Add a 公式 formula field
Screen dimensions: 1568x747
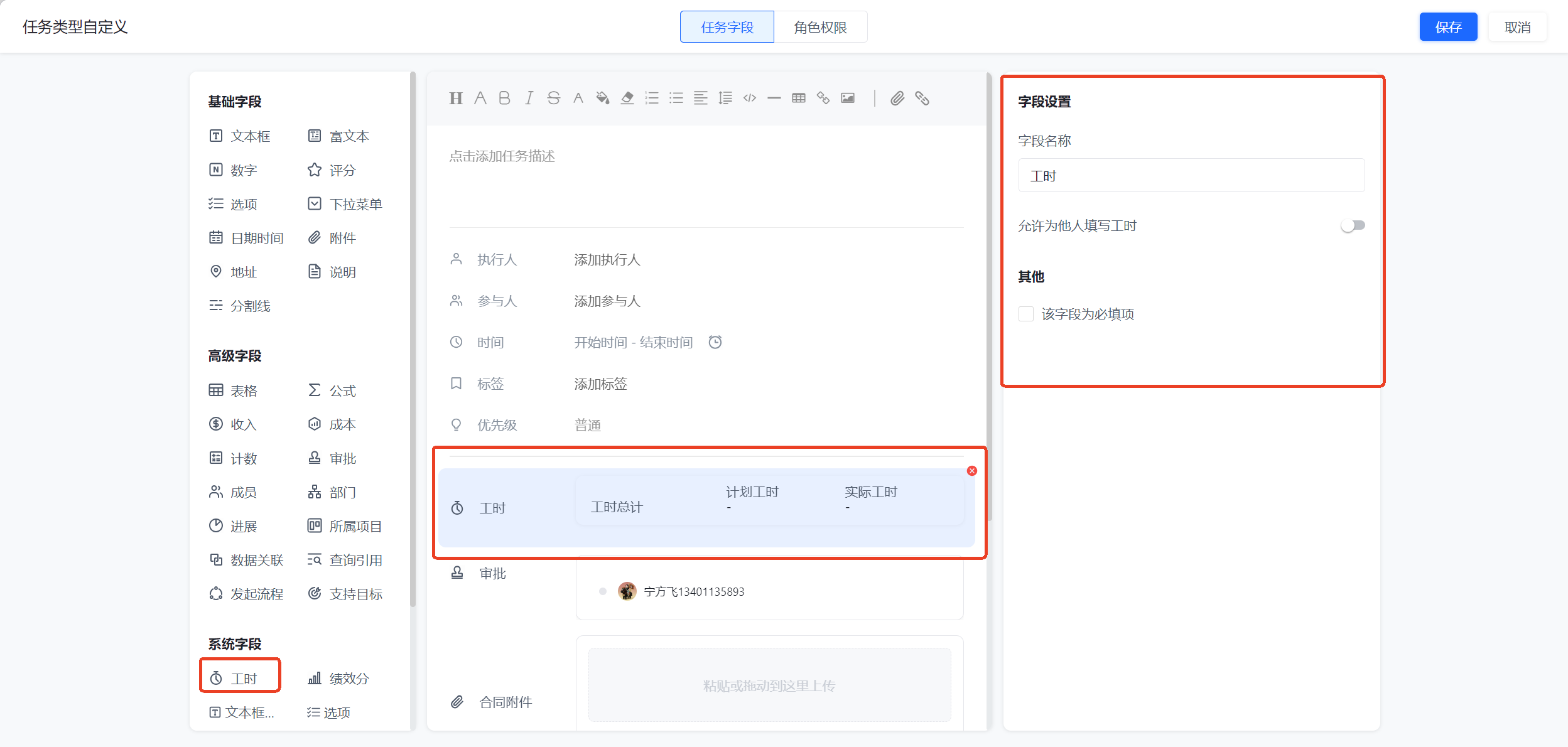click(332, 390)
